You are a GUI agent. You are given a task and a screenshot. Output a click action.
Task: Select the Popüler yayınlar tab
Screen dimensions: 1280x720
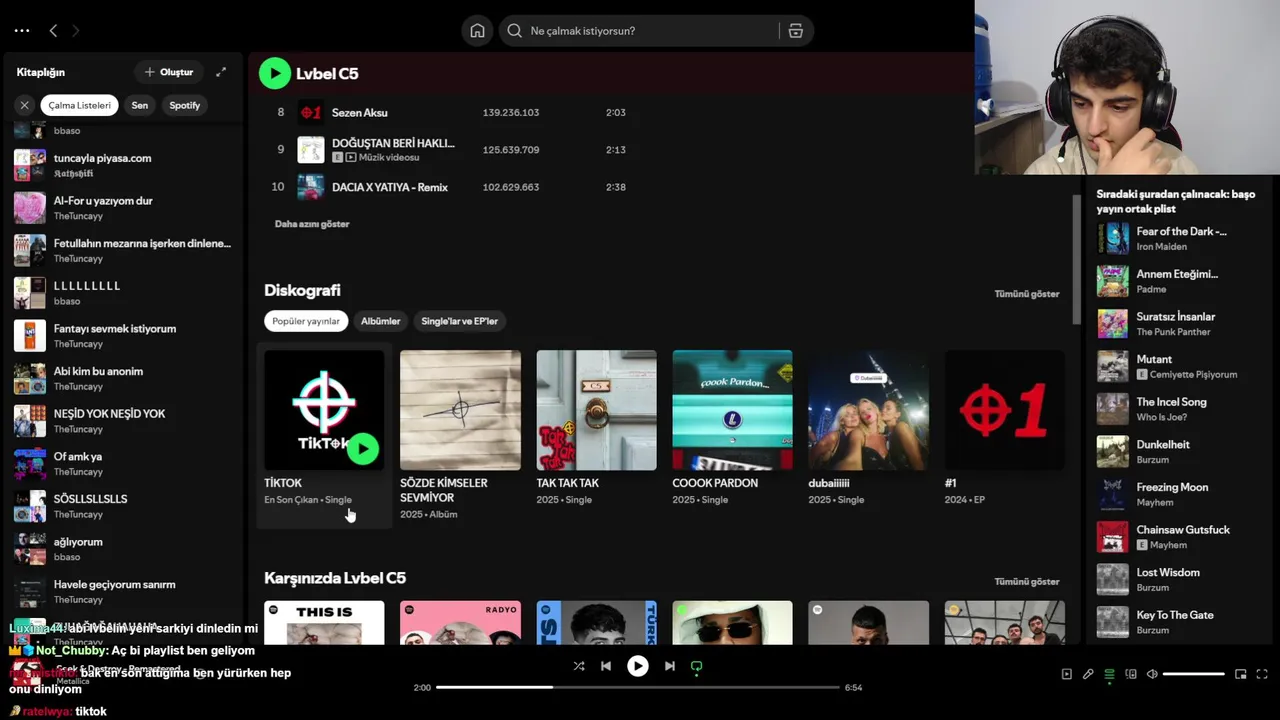pyautogui.click(x=306, y=321)
